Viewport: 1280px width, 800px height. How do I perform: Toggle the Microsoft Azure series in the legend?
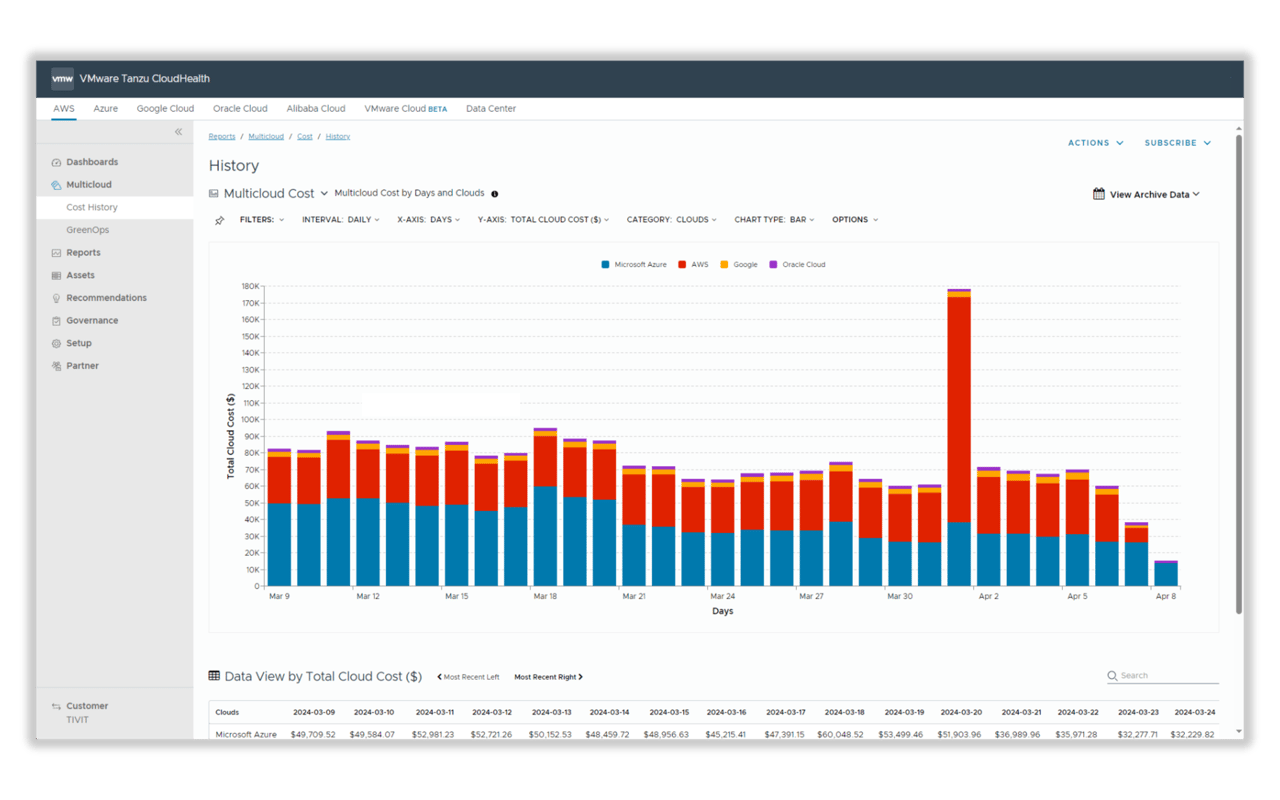tap(631, 263)
